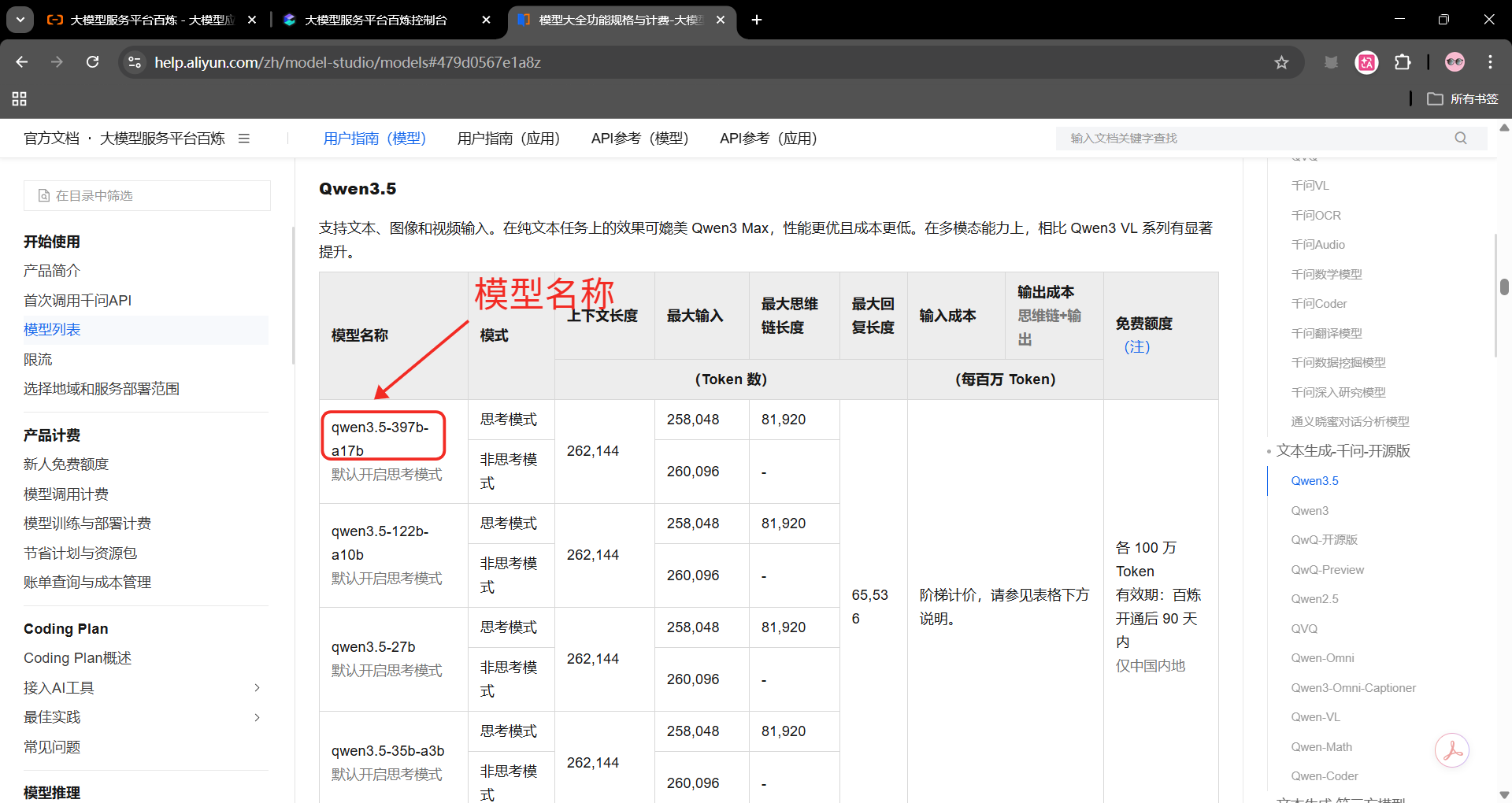The image size is (1512, 803).
Task: Open 产品简介 in the sidebar
Action: click(52, 271)
